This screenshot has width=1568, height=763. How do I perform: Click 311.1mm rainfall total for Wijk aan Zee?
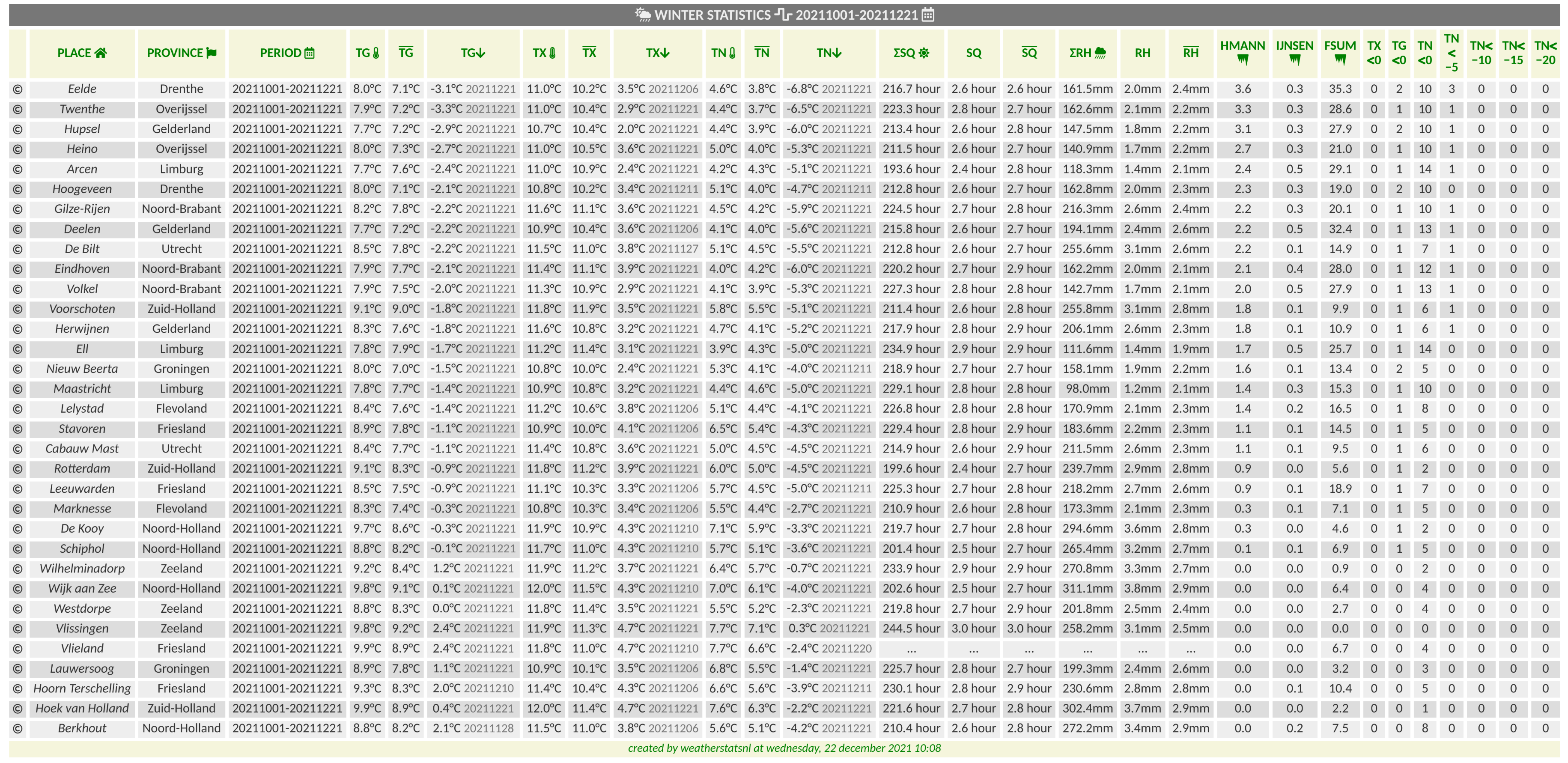1088,588
